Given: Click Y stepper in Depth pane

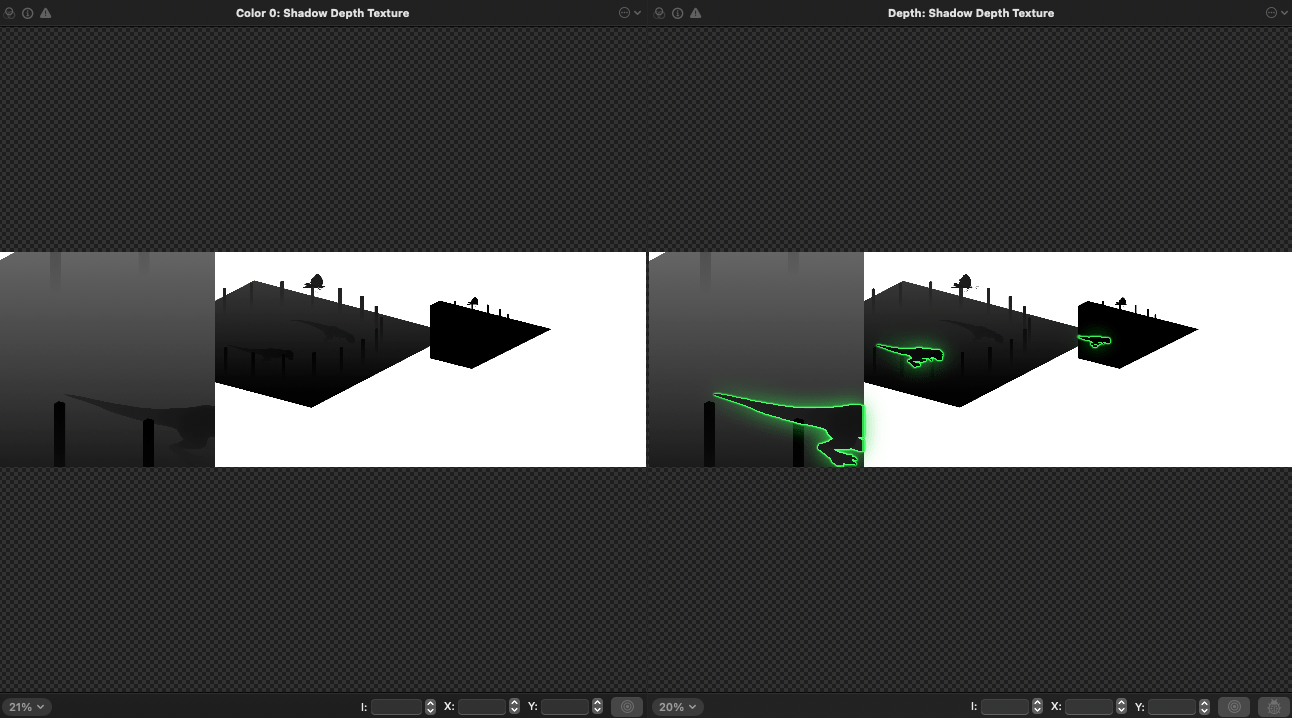Looking at the screenshot, I should [x=1204, y=707].
